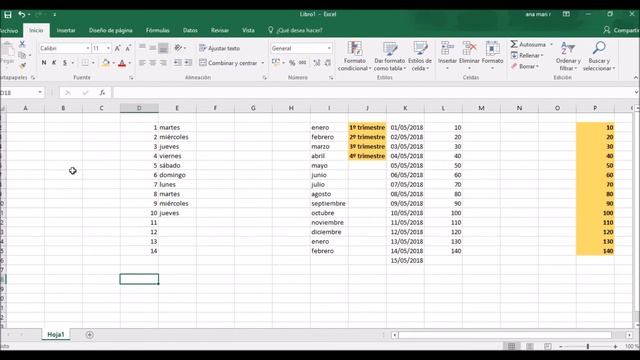Image resolution: width=640 pixels, height=360 pixels.
Task: Open Buscar y seleccionar menu
Action: pos(599,56)
